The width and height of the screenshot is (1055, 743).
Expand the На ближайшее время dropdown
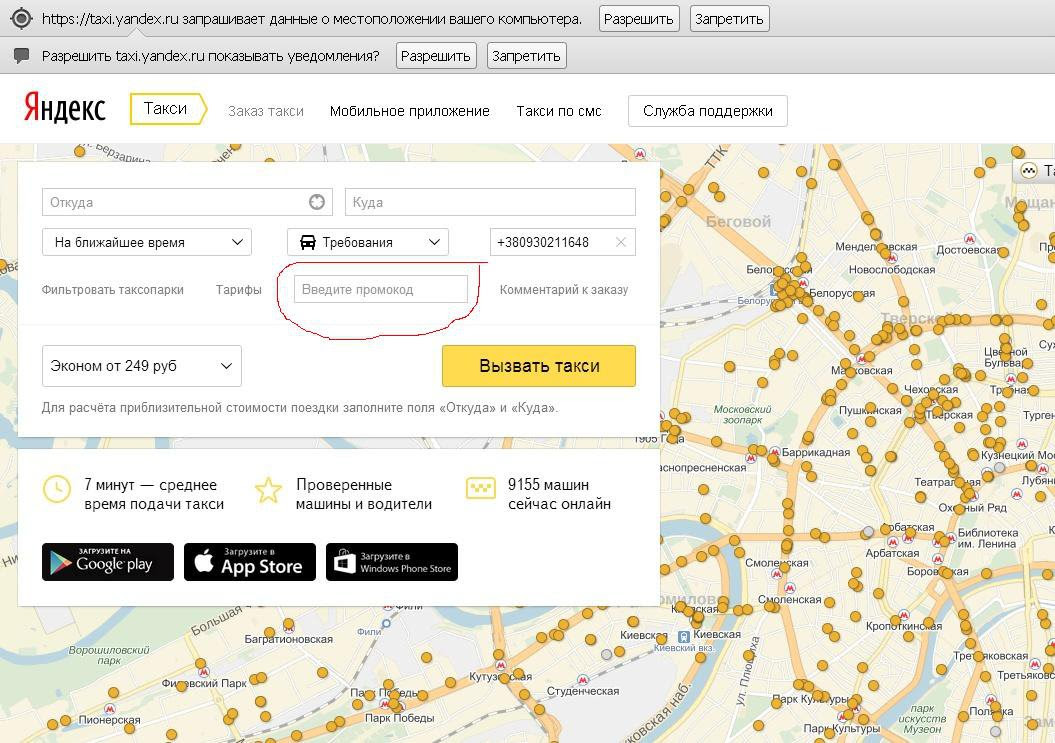[x=147, y=242]
